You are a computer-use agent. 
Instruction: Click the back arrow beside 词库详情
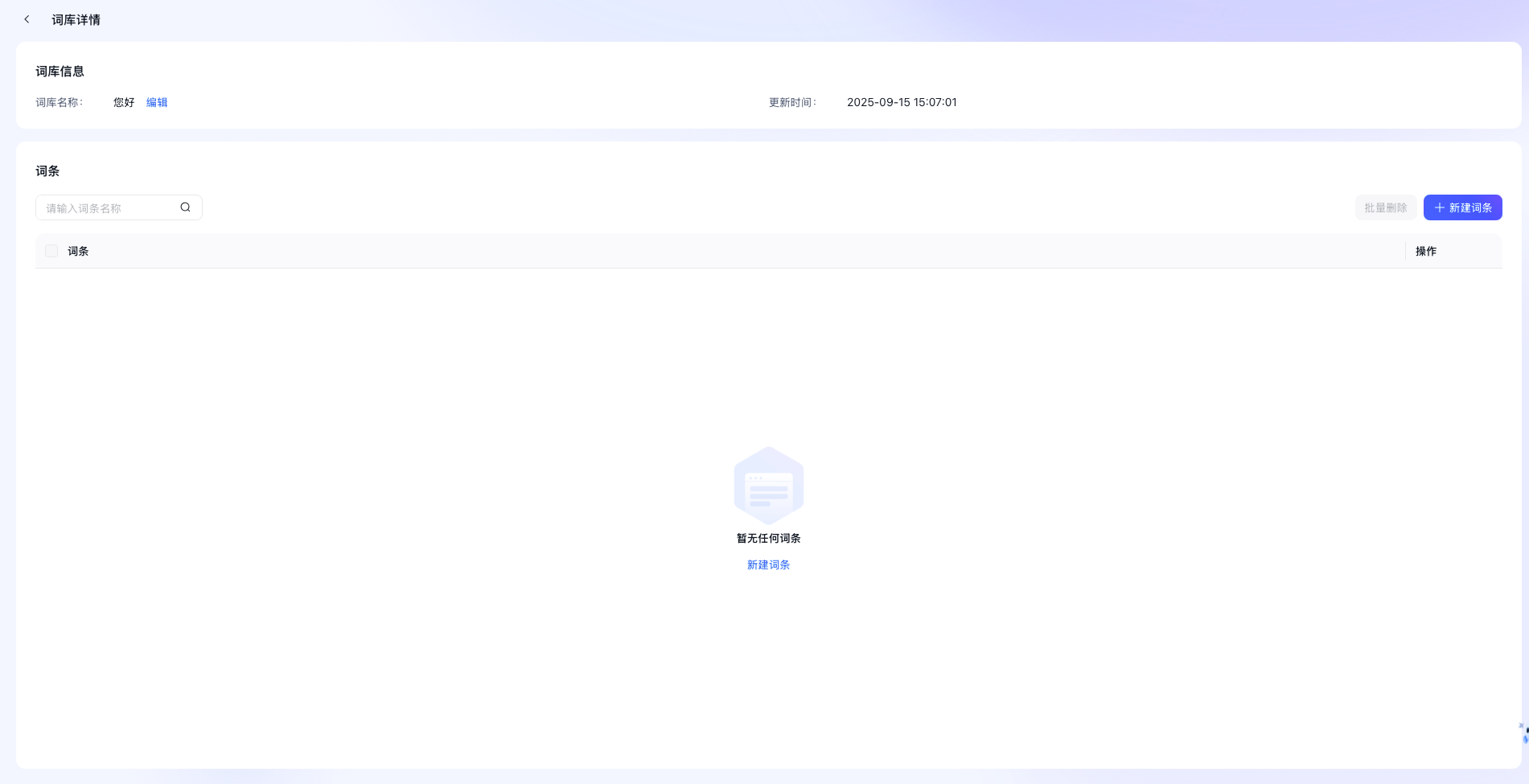[27, 19]
